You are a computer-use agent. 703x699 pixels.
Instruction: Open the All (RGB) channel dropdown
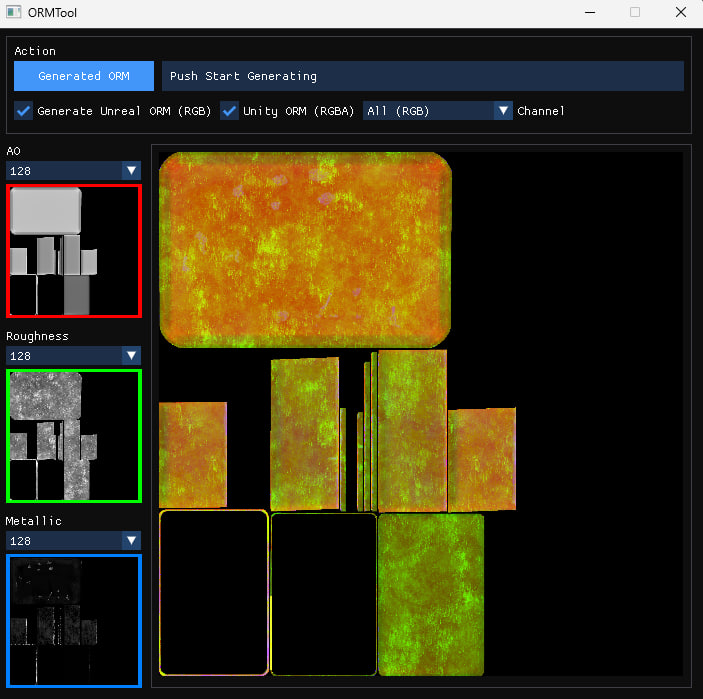(438, 111)
